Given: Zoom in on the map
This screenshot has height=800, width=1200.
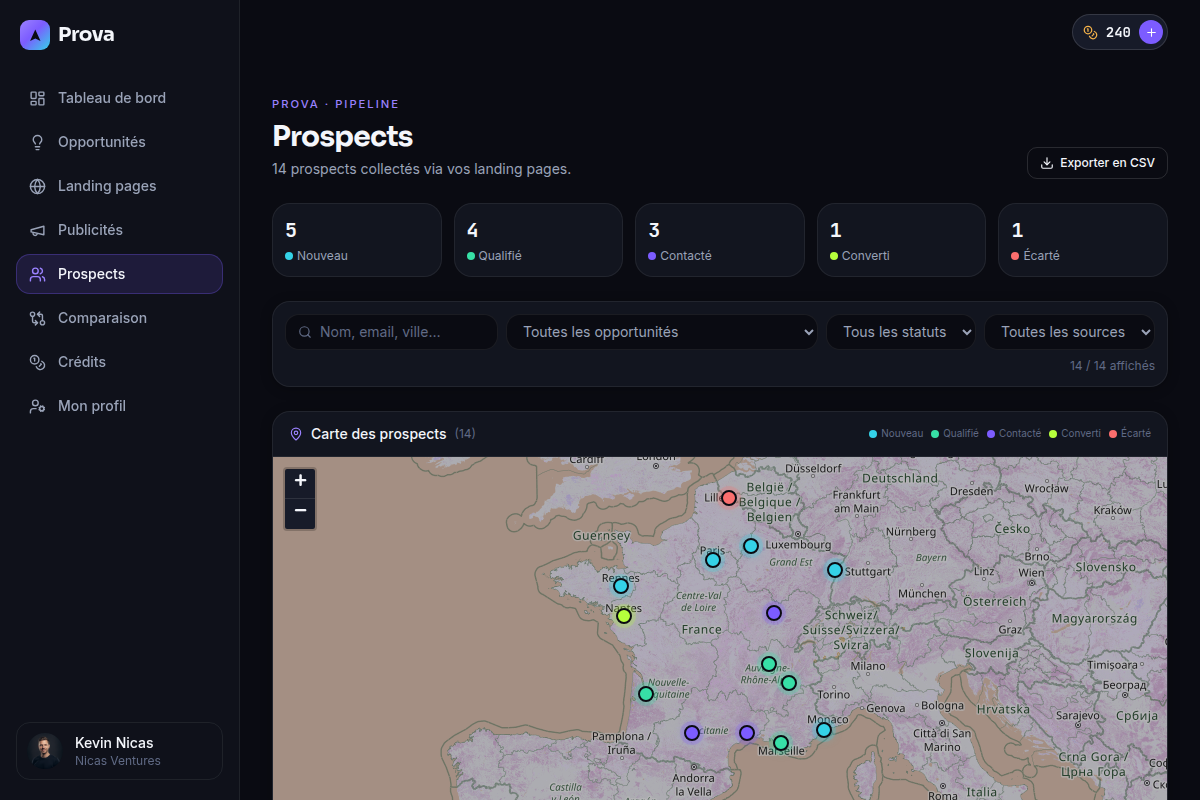Looking at the screenshot, I should click(300, 481).
